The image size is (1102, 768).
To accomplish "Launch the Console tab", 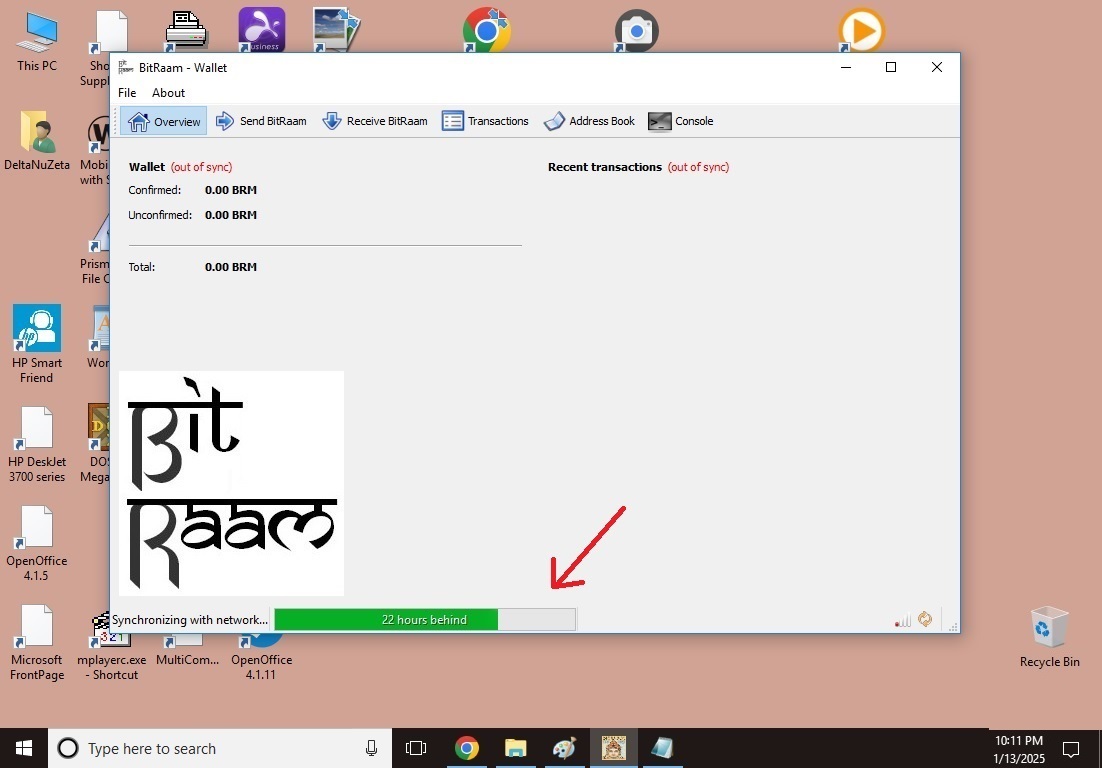I will [x=680, y=121].
